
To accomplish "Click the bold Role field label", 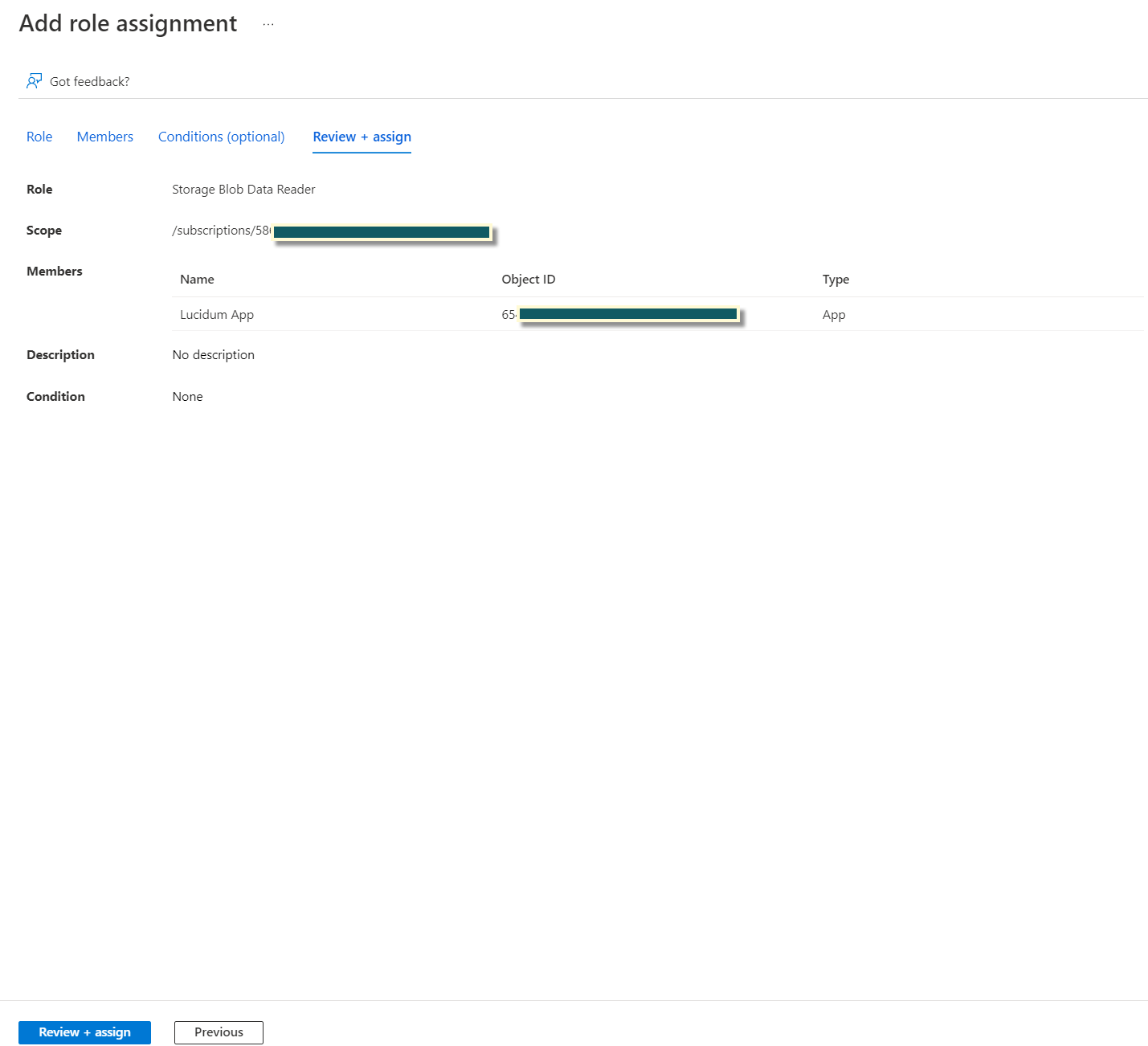I will [x=39, y=190].
